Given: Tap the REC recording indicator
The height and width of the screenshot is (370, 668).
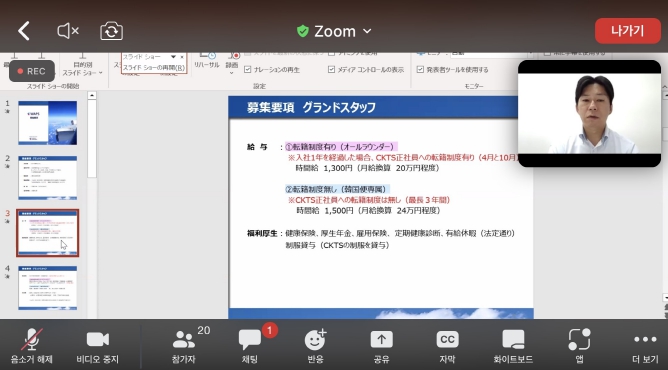Looking at the screenshot, I should point(32,71).
